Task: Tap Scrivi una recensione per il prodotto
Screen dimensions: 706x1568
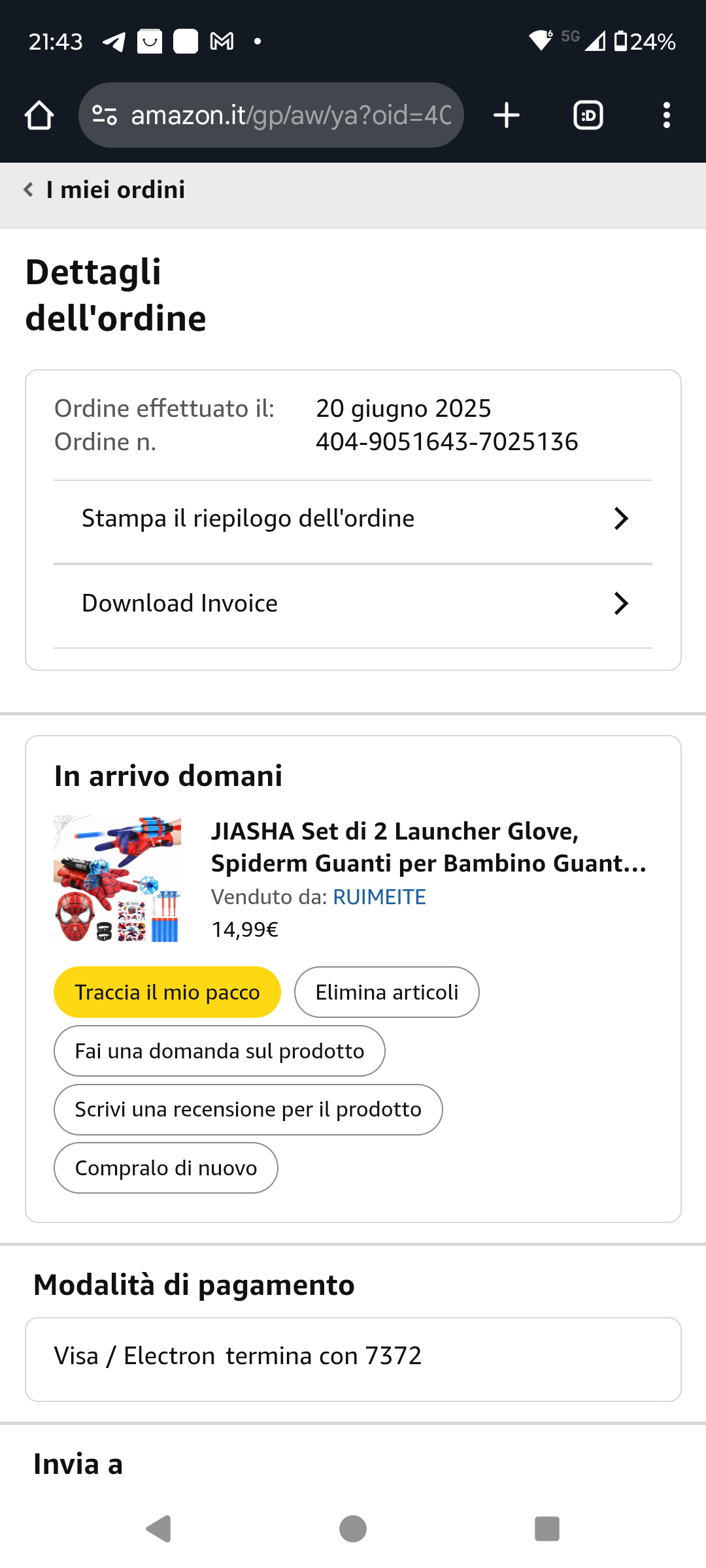Action: pos(248,1109)
